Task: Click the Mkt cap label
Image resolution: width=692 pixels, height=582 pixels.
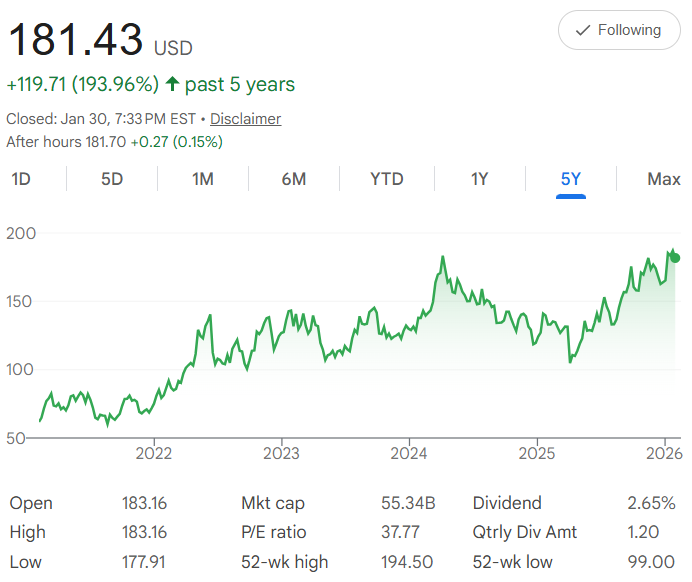Action: click(271, 503)
